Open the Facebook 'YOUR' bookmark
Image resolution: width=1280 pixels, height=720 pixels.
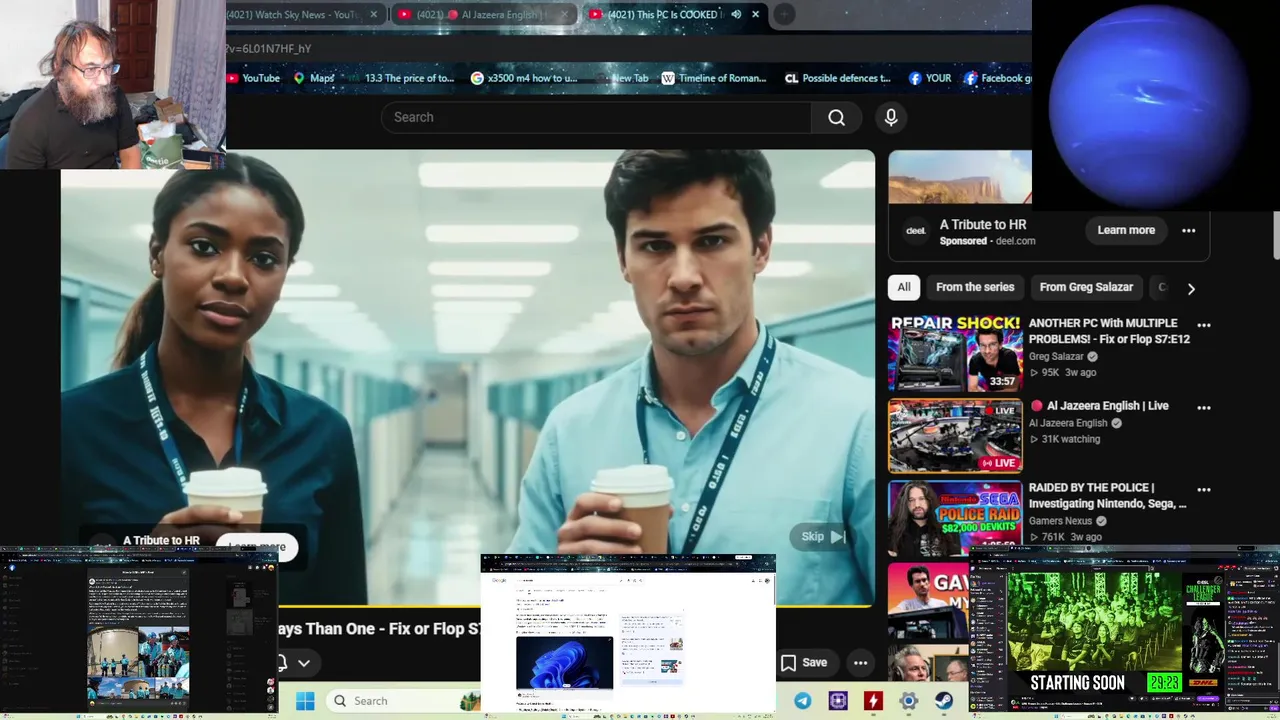tap(930, 78)
